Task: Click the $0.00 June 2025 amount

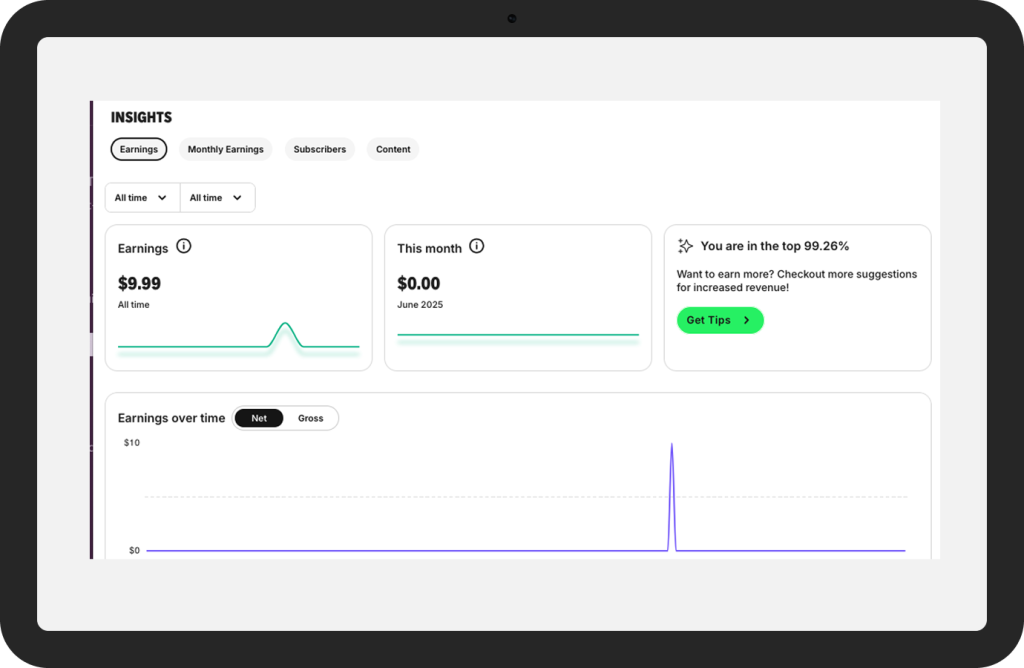Action: [418, 284]
